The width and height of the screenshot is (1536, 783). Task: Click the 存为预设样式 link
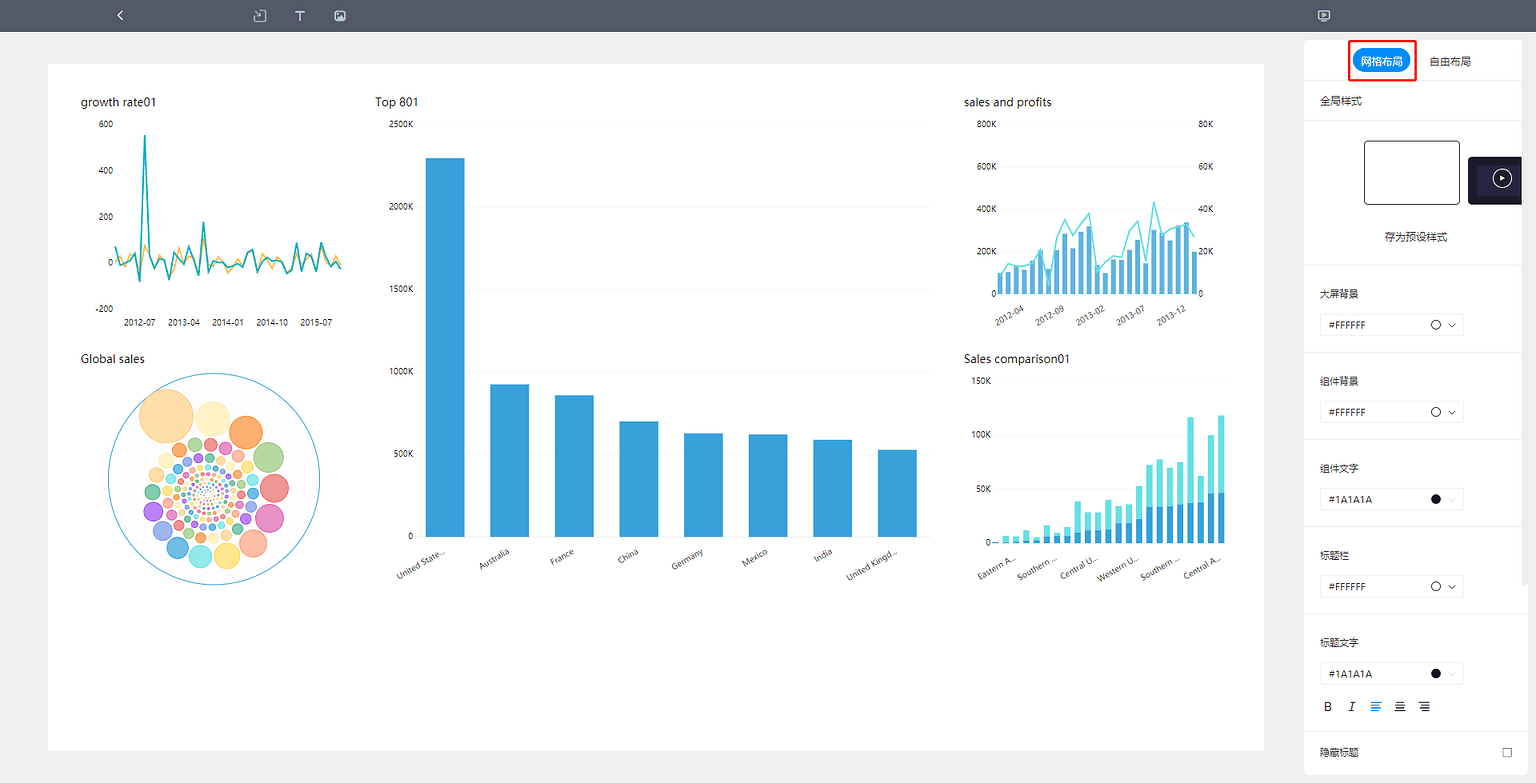click(x=1415, y=237)
